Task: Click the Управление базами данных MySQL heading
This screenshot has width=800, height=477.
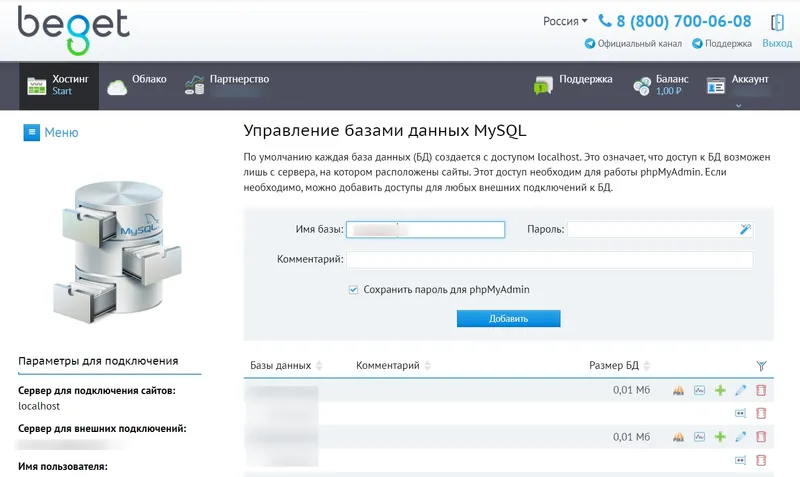Action: point(385,131)
